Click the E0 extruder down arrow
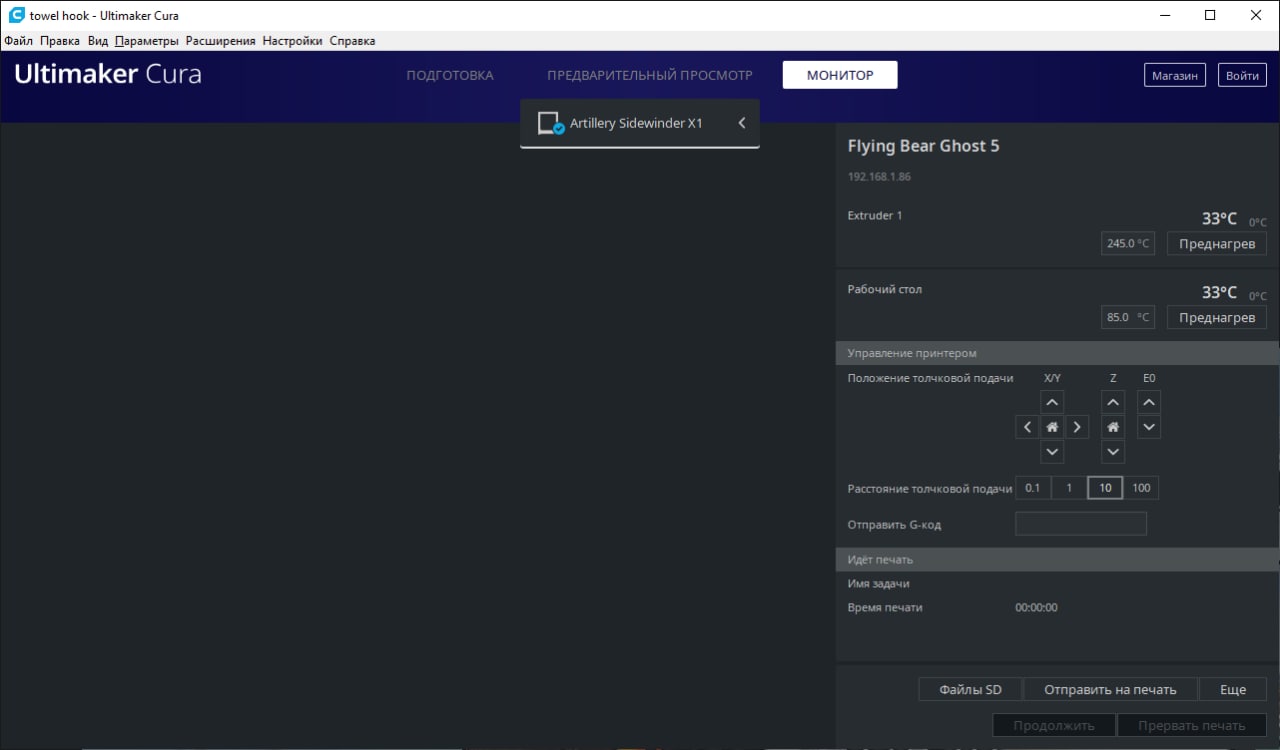1280x750 pixels. click(1150, 427)
